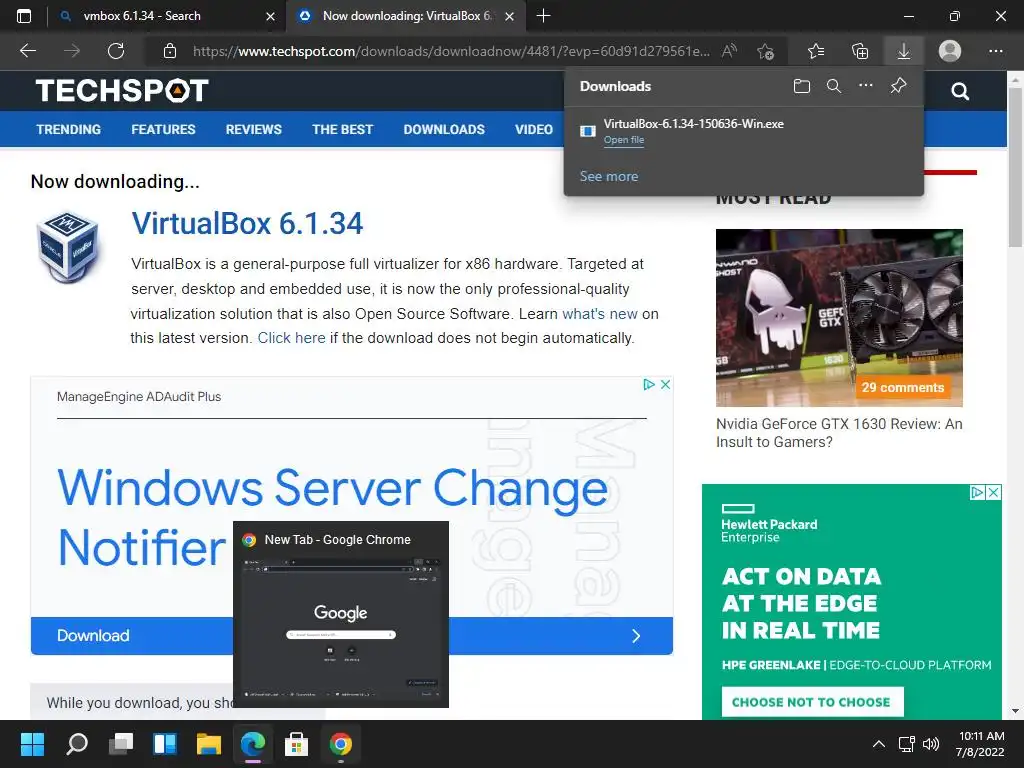1024x768 pixels.
Task: Open Widgets from the taskbar
Action: [x=165, y=744]
